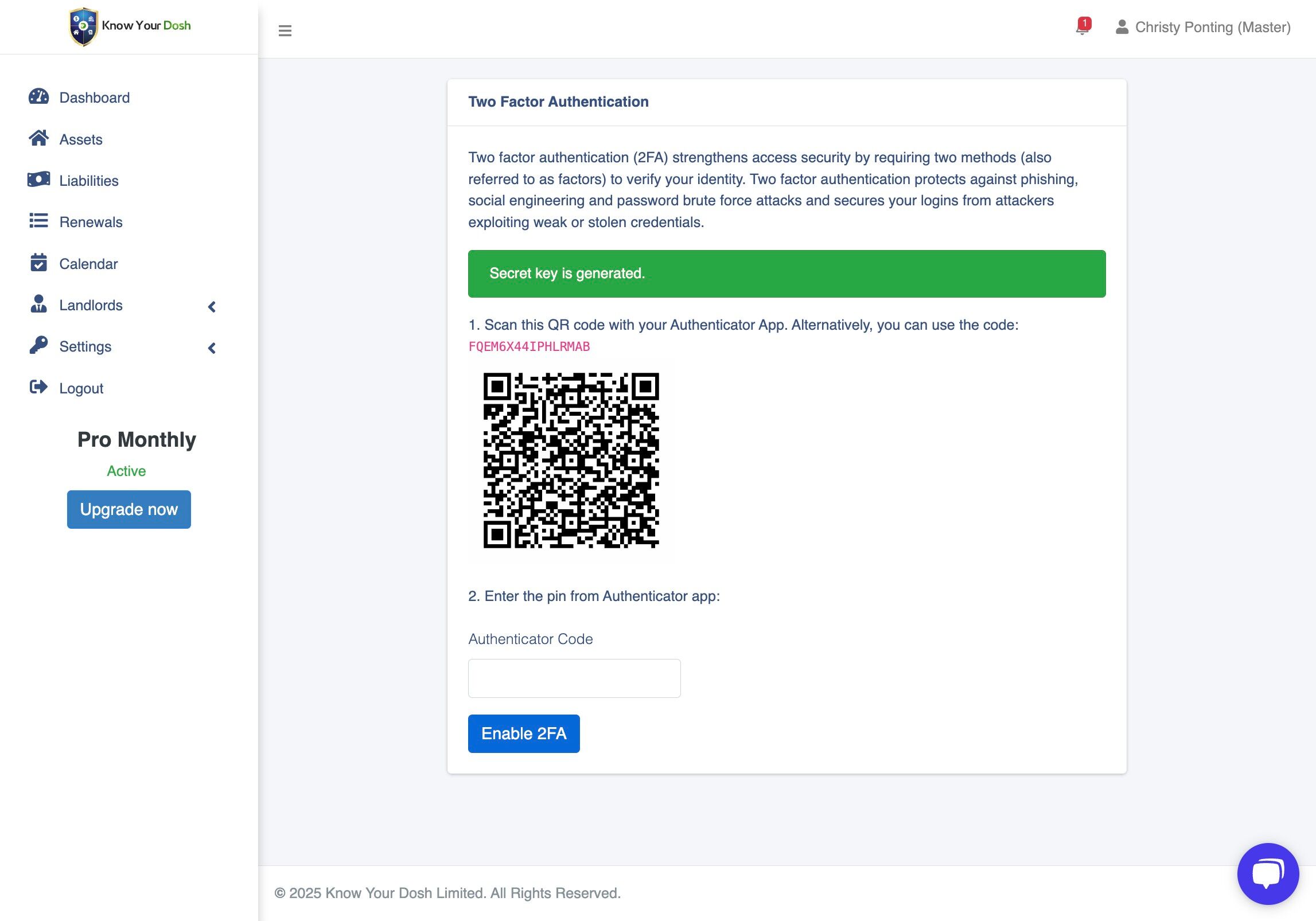1316x921 pixels.
Task: Click the Calendar check icon
Action: click(x=38, y=263)
